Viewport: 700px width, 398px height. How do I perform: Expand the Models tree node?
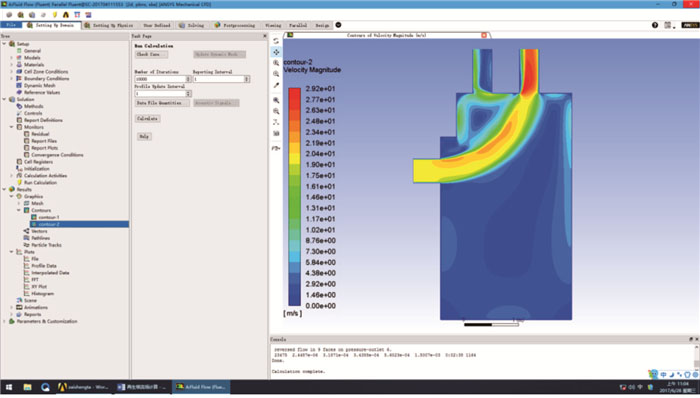click(x=12, y=58)
